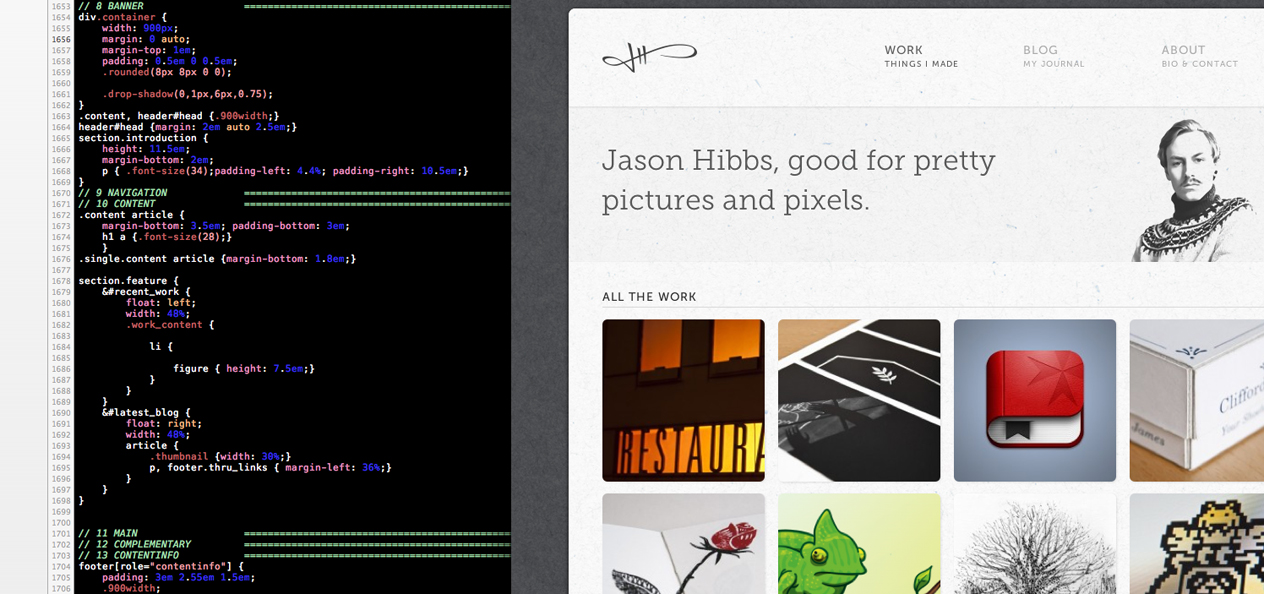Open the black stationery cards thumbnail

click(859, 400)
